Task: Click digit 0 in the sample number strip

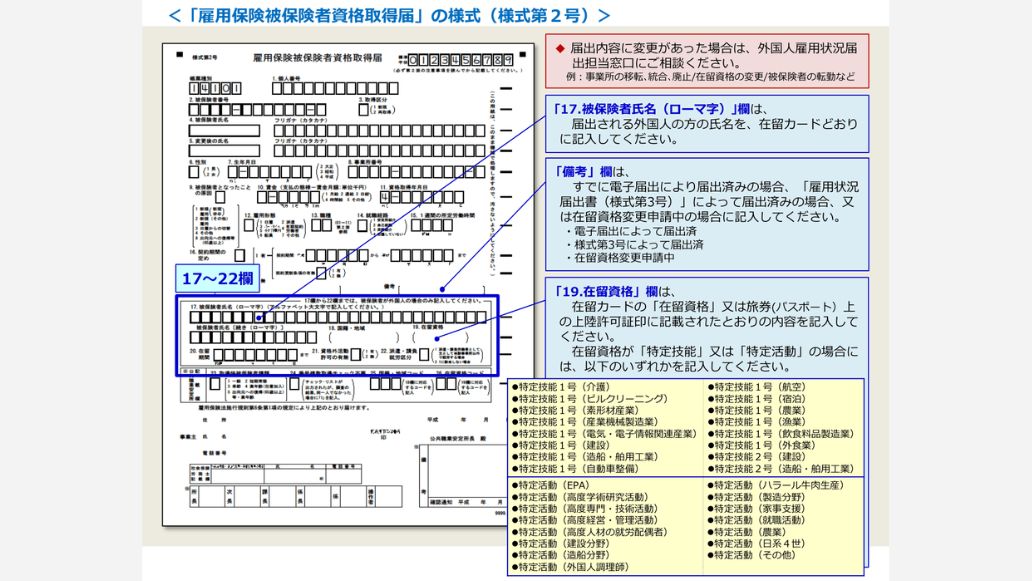Action: tap(413, 59)
